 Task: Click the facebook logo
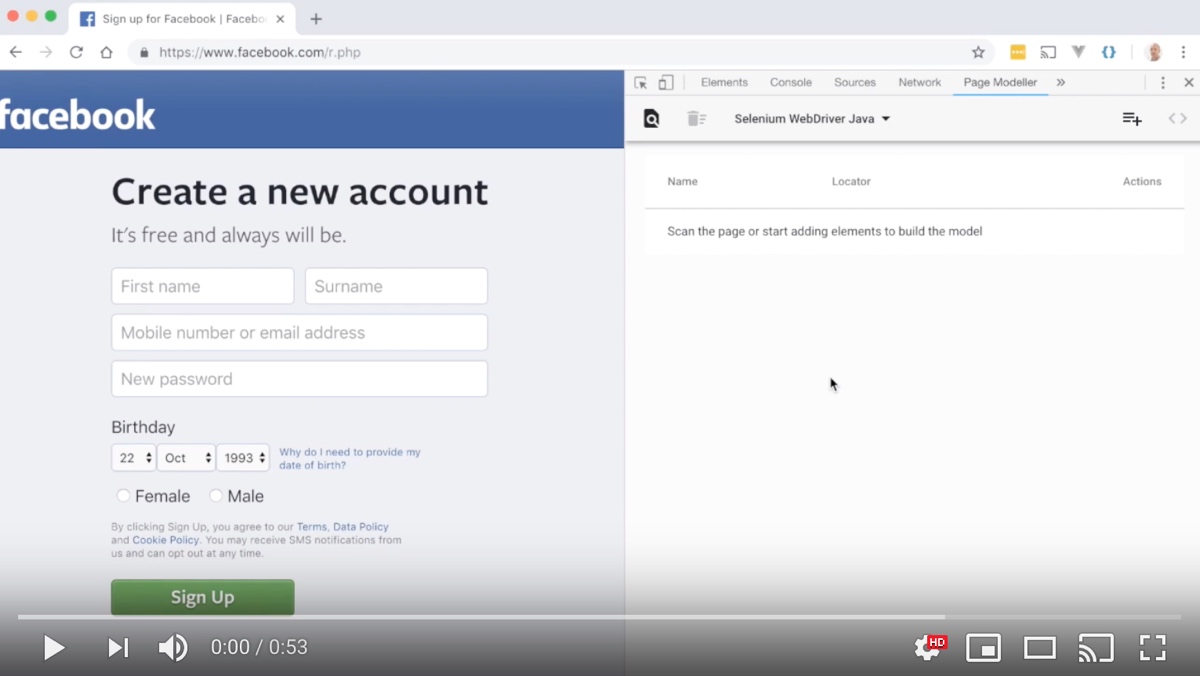[x=78, y=115]
